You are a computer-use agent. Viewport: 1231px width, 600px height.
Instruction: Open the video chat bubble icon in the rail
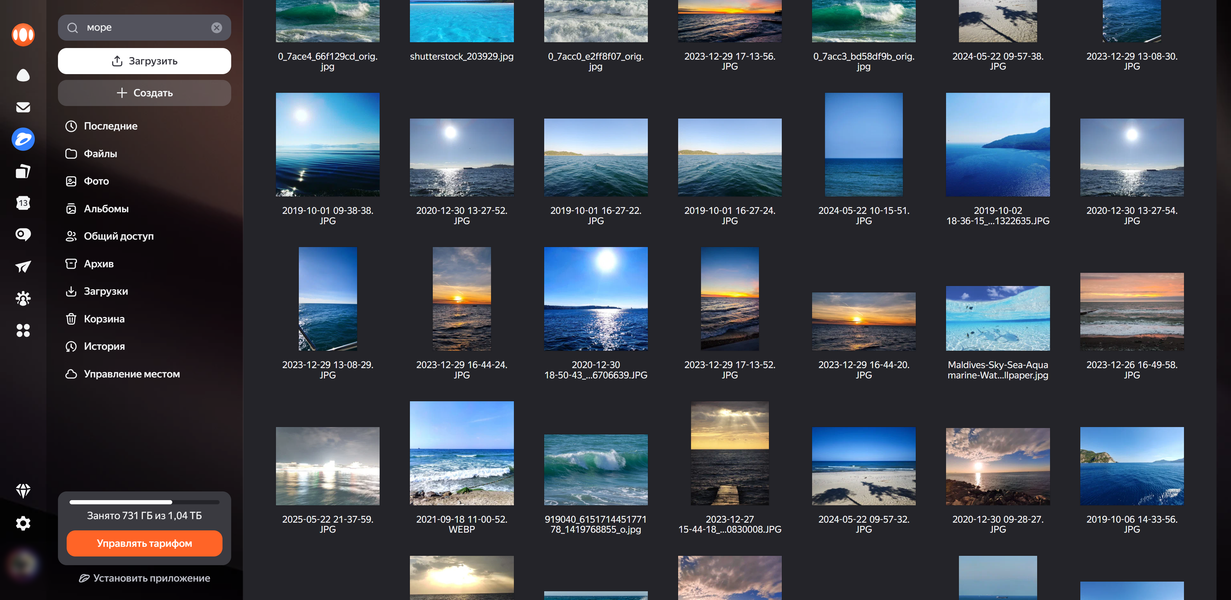click(23, 235)
